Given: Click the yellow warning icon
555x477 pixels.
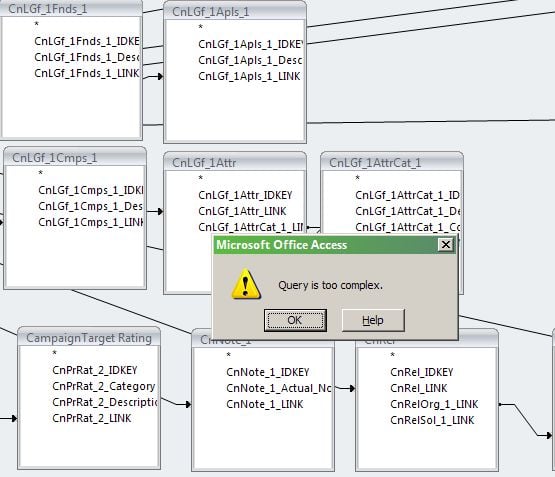Looking at the screenshot, I should click(x=246, y=285).
